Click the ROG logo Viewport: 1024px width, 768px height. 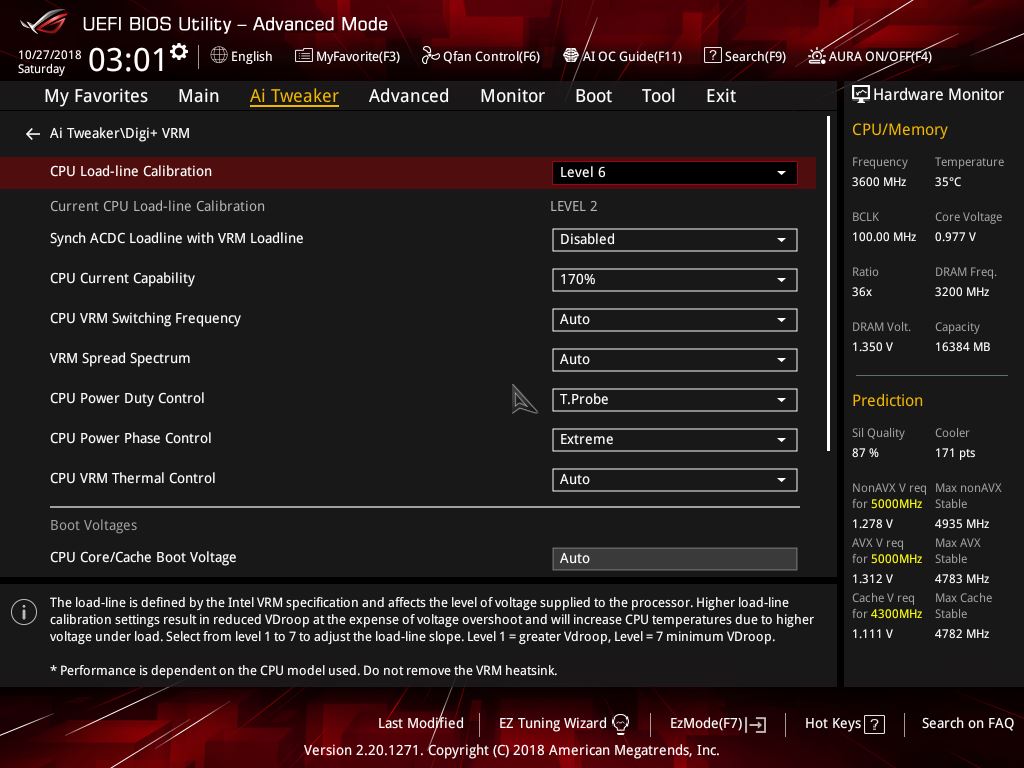tap(44, 22)
